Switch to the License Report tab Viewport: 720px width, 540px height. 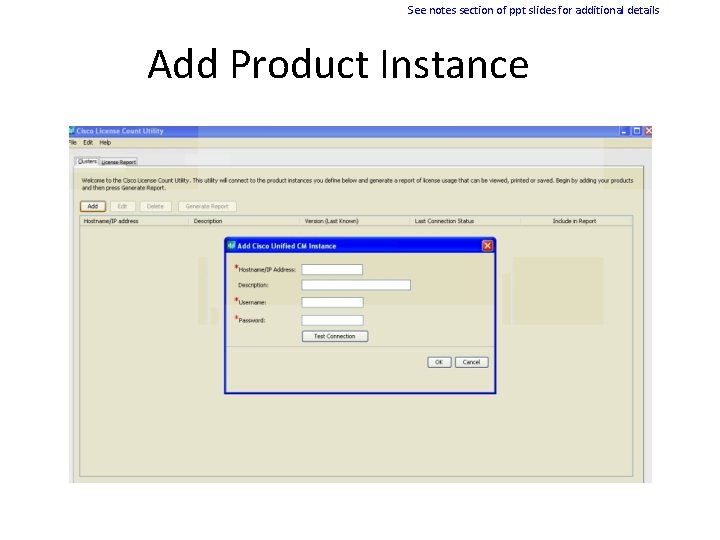pyautogui.click(x=118, y=162)
